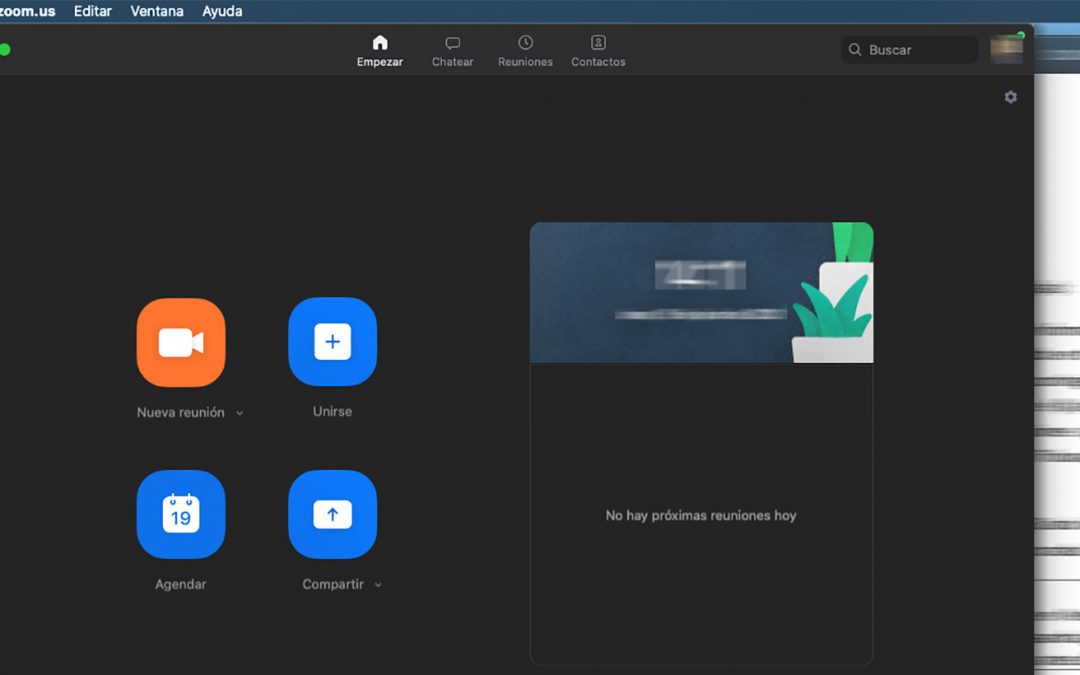Click the green fullscreen window button
Image resolution: width=1080 pixels, height=675 pixels.
pos(4,49)
